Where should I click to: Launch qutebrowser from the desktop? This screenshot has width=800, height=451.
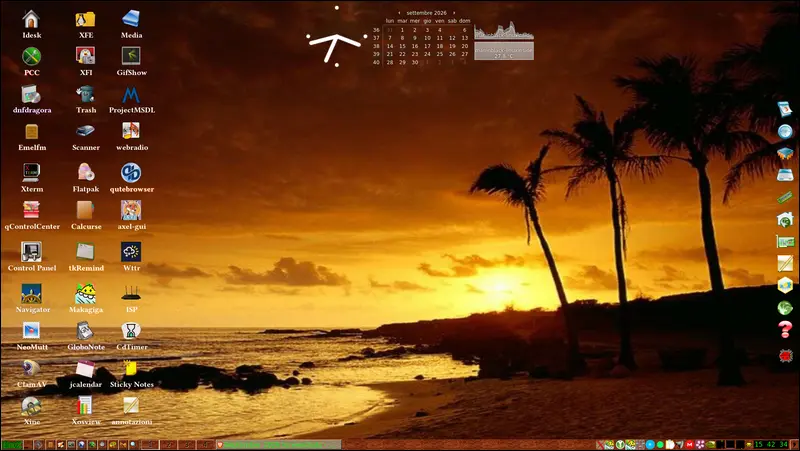pos(131,172)
